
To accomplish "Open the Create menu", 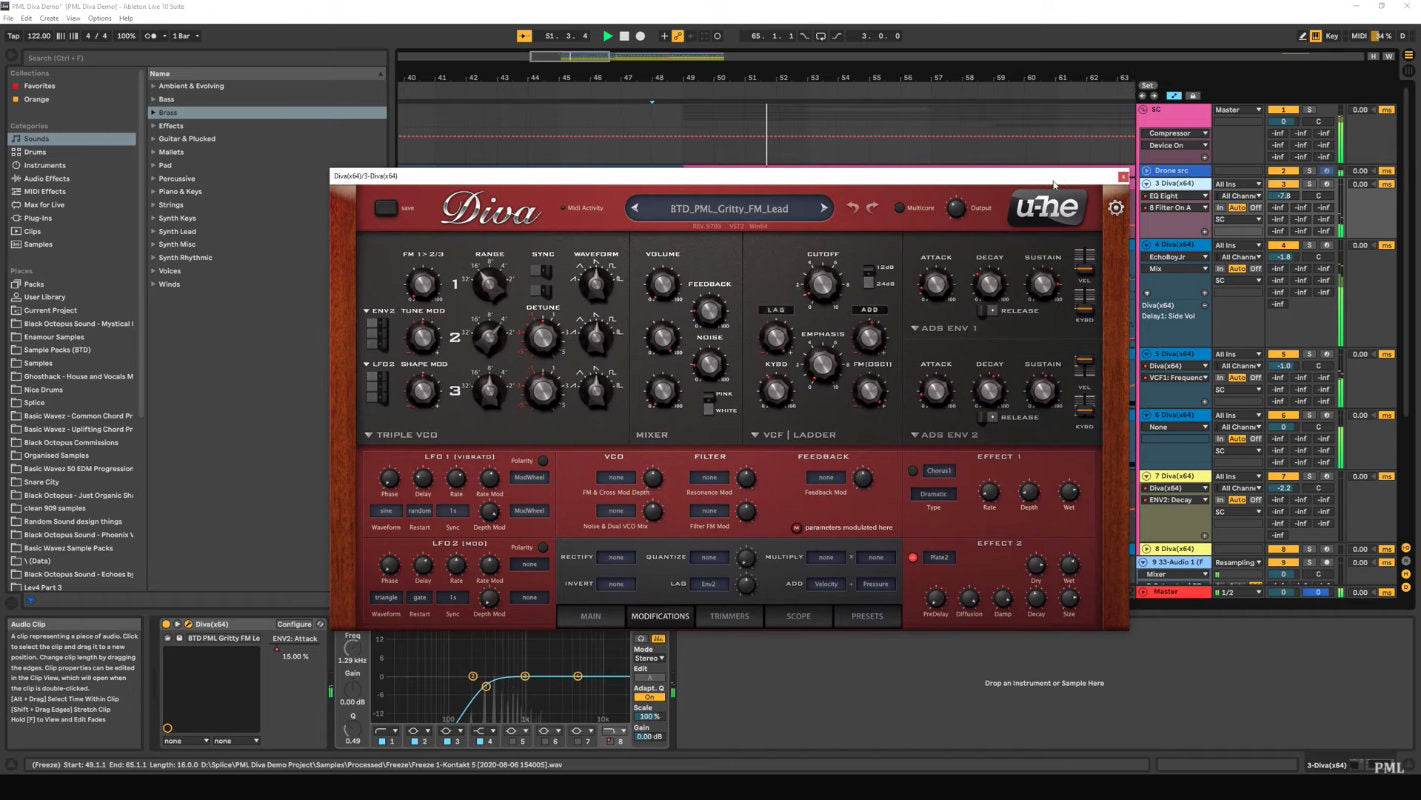I will pos(50,18).
